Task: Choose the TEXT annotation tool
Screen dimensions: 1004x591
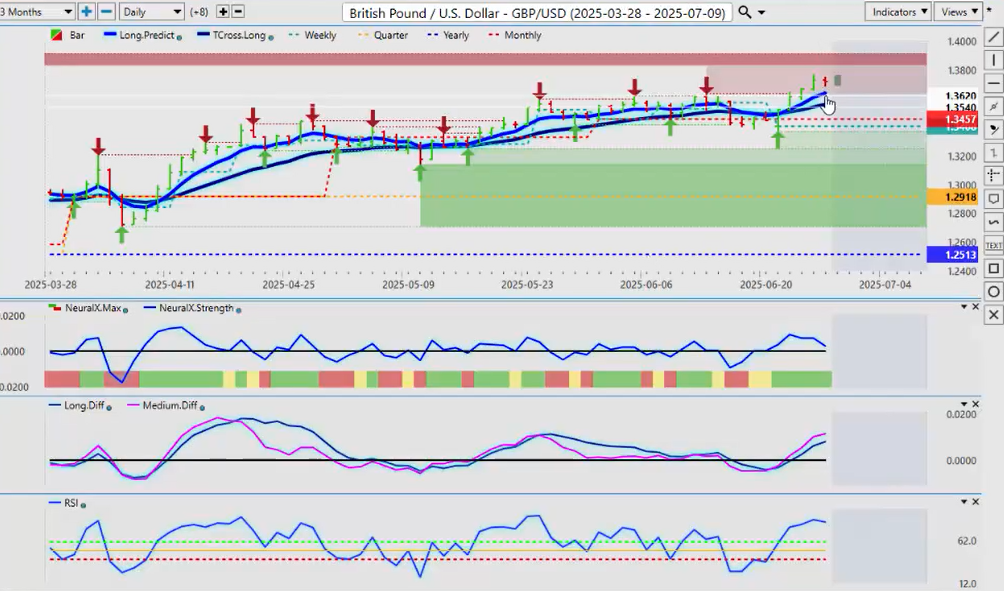Action: pyautogui.click(x=993, y=245)
